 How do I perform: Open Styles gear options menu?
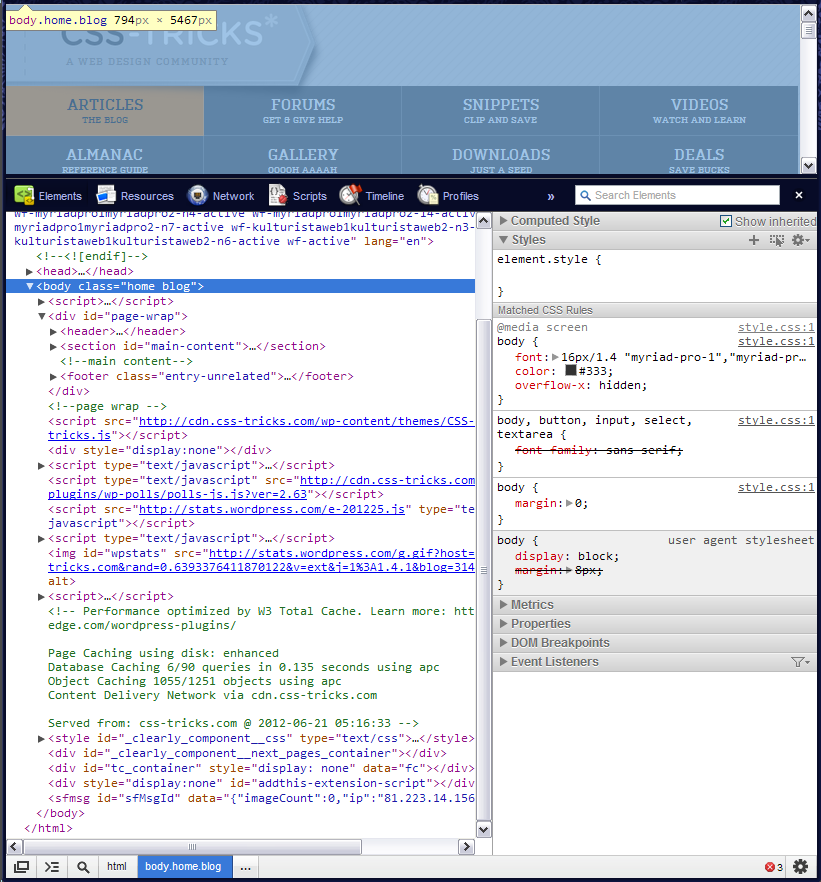coord(800,240)
